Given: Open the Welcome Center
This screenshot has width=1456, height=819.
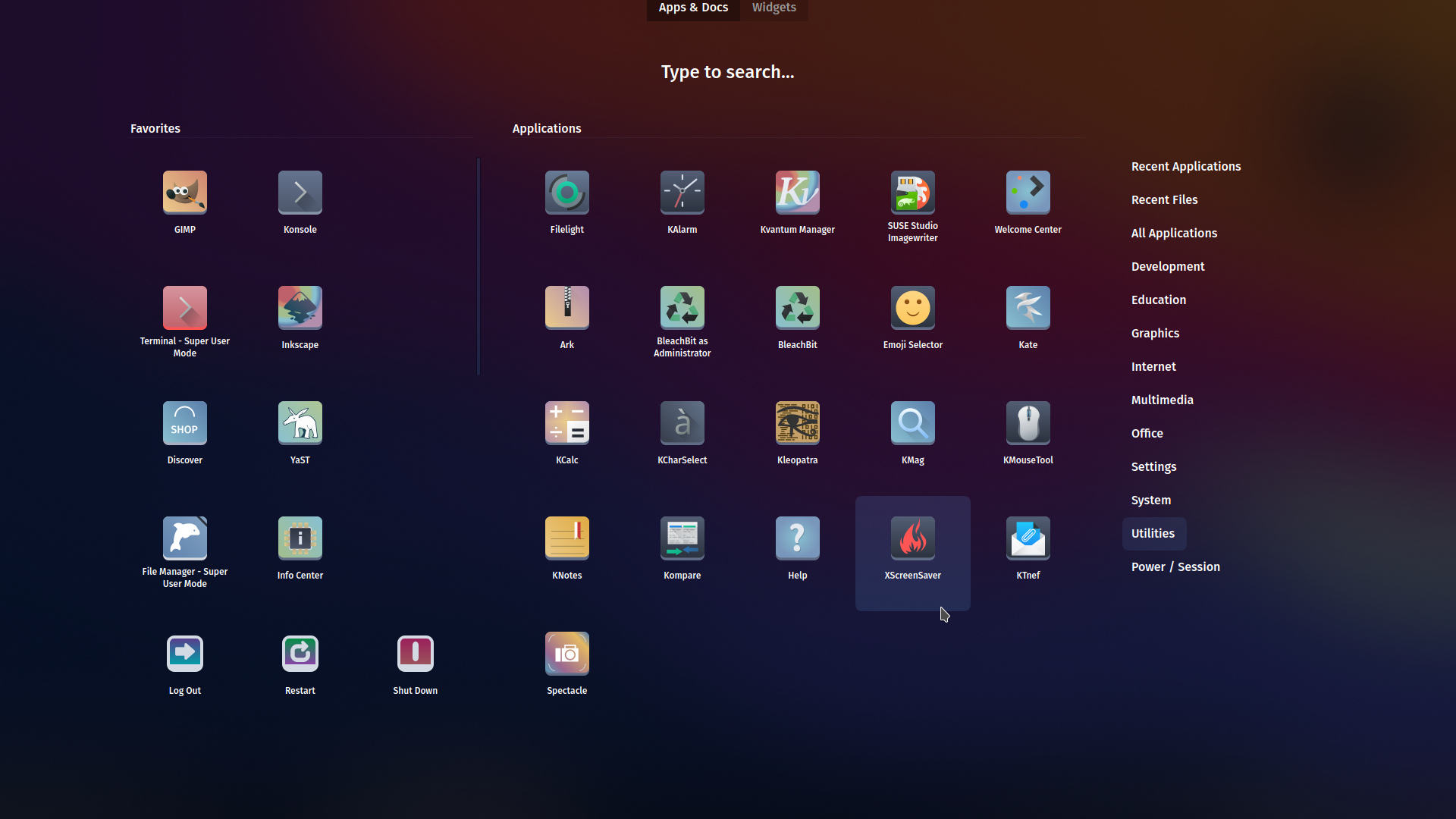Looking at the screenshot, I should point(1028,193).
